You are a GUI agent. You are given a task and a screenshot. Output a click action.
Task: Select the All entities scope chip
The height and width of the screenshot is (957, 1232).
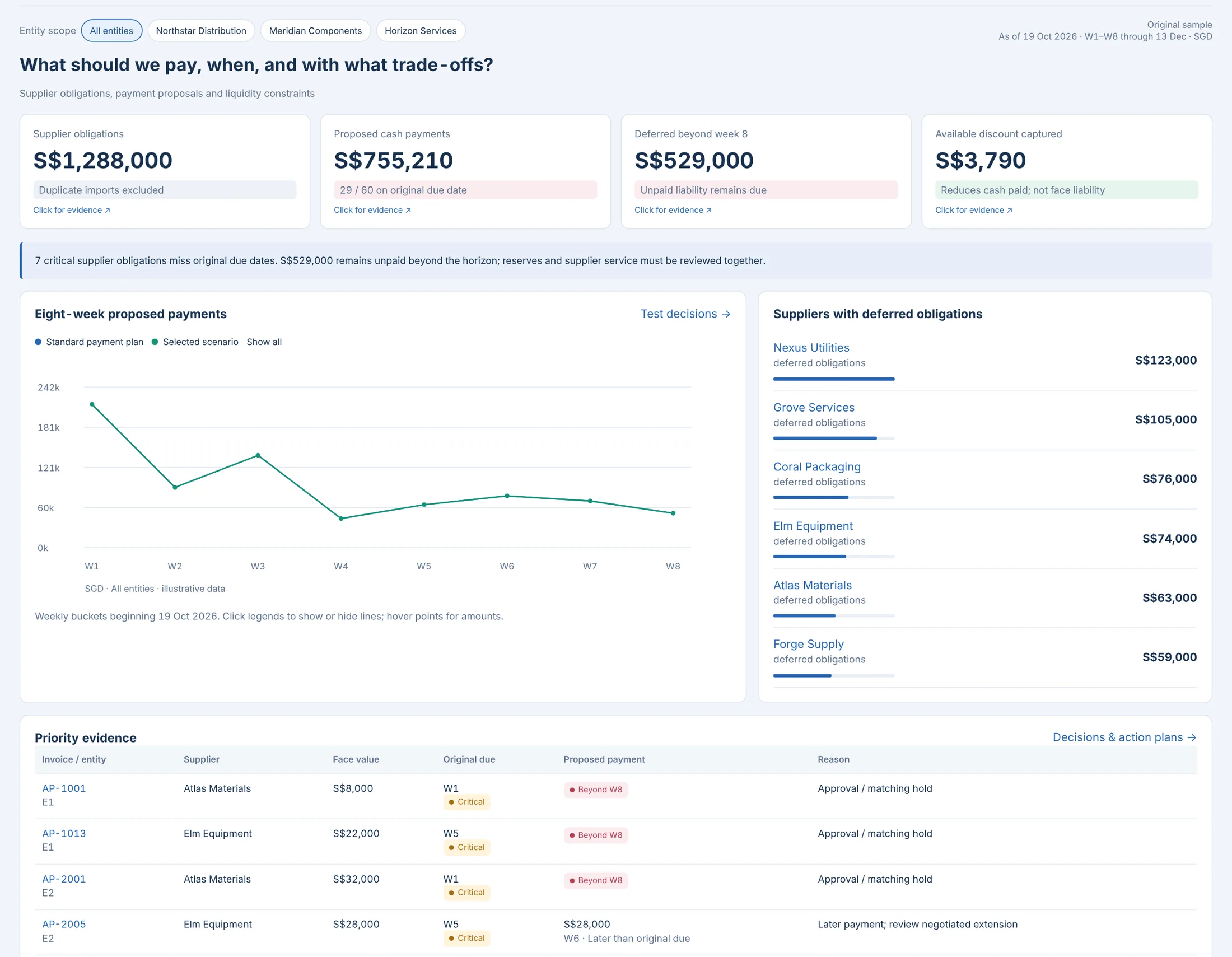(111, 30)
